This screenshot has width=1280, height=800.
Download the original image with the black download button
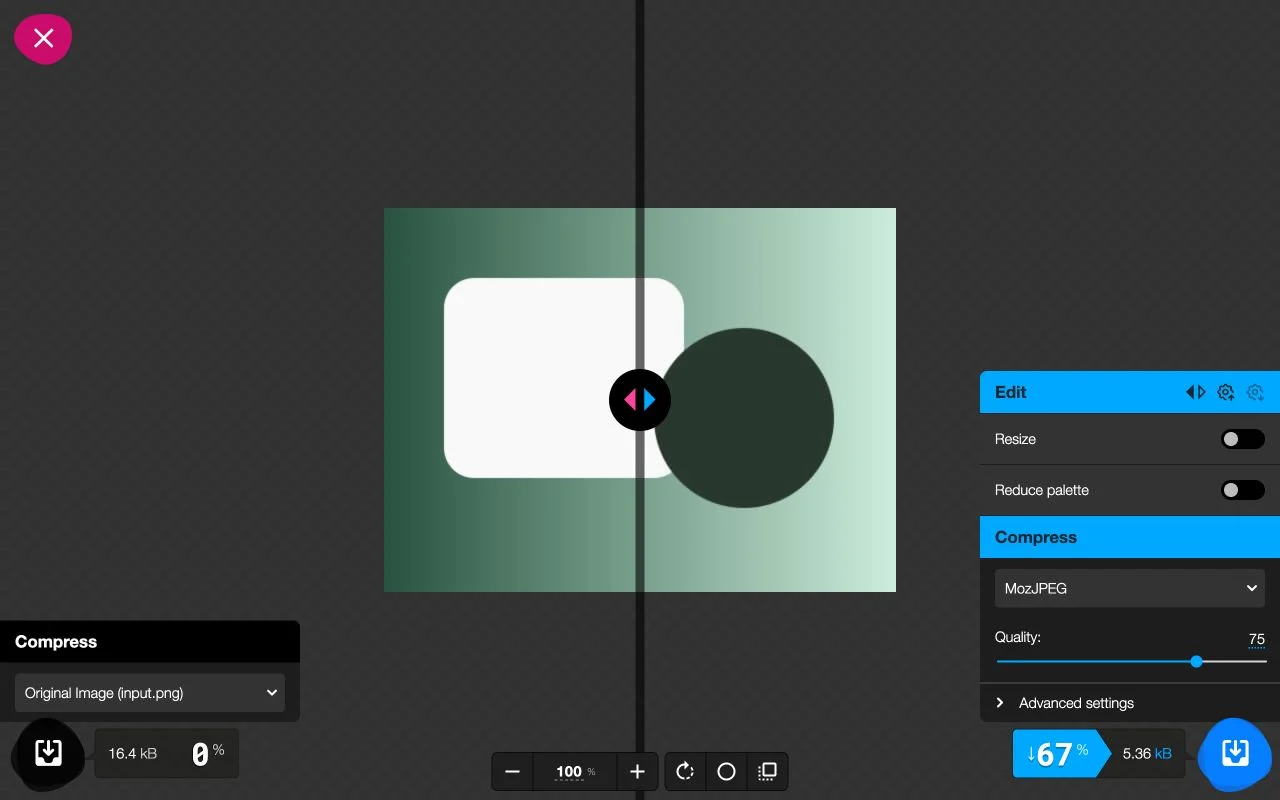point(48,753)
